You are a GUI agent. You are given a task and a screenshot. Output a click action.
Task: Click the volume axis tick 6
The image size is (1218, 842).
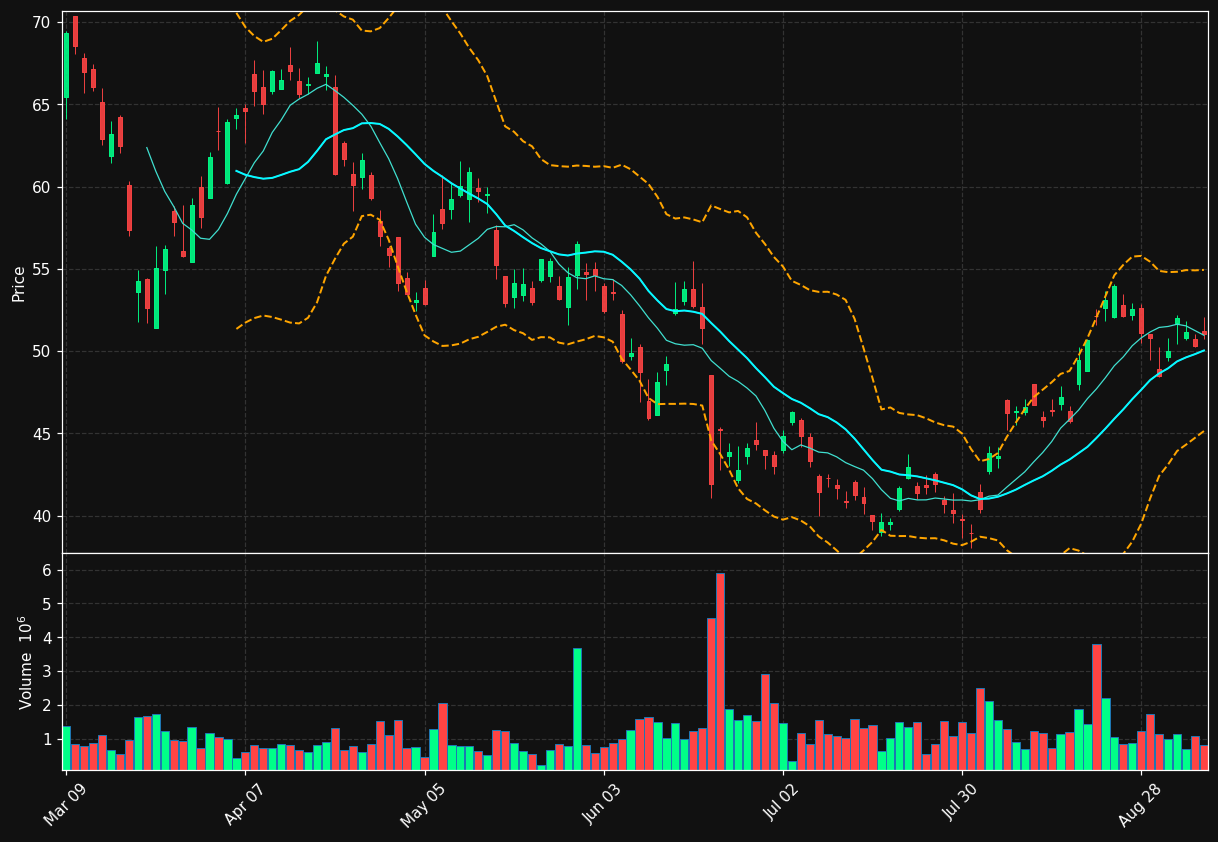[x=49, y=570]
